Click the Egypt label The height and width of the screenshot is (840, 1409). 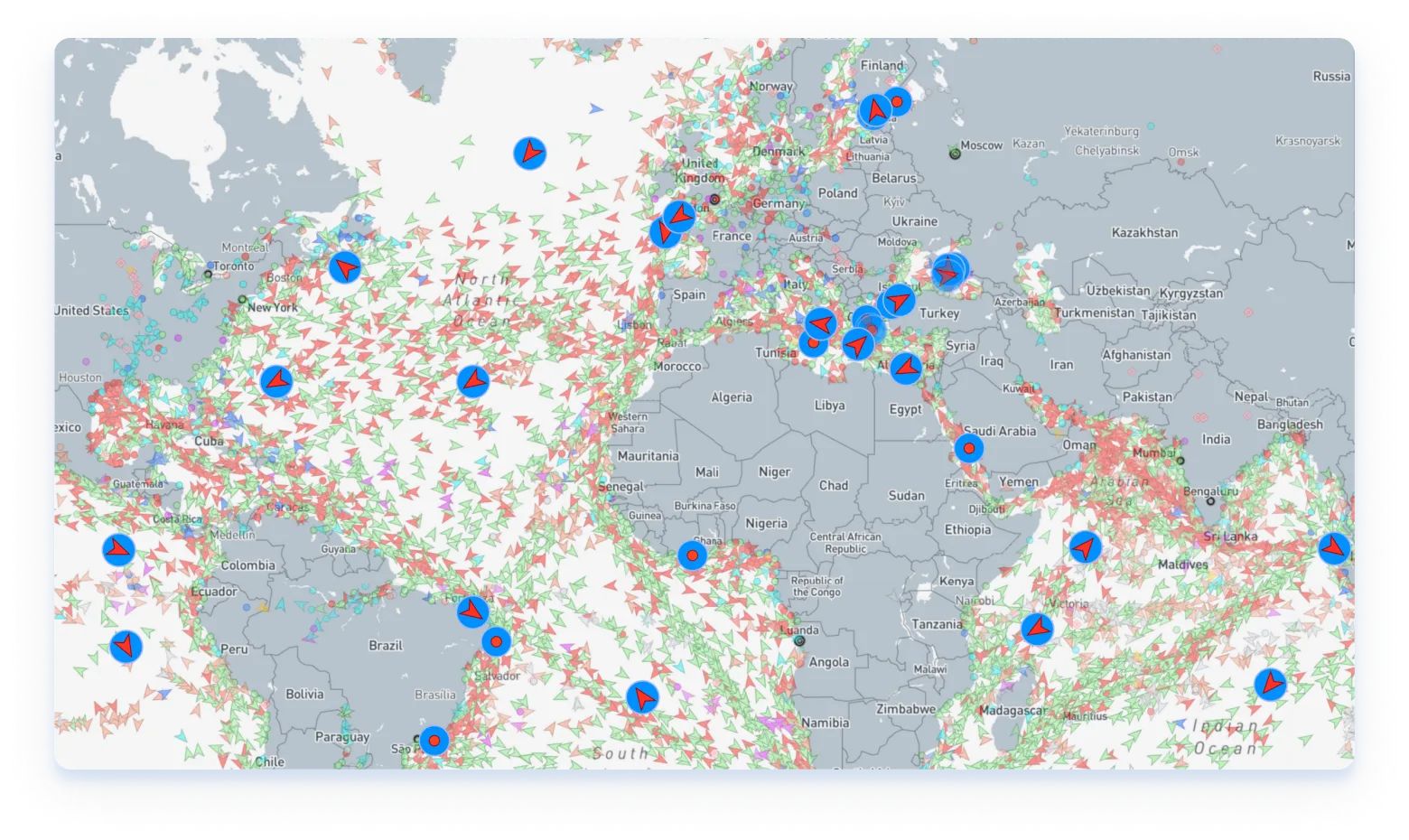coord(905,409)
